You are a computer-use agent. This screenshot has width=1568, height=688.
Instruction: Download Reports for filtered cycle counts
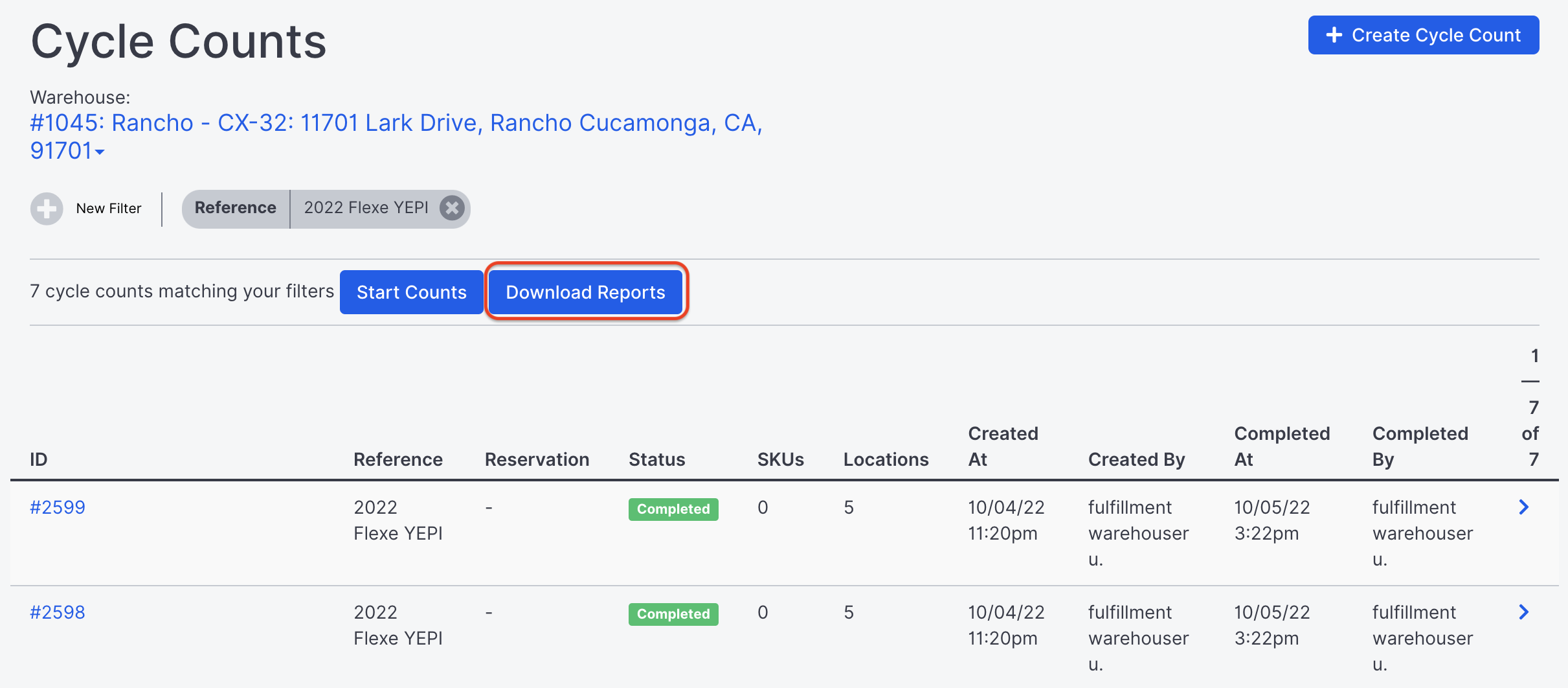tap(585, 292)
